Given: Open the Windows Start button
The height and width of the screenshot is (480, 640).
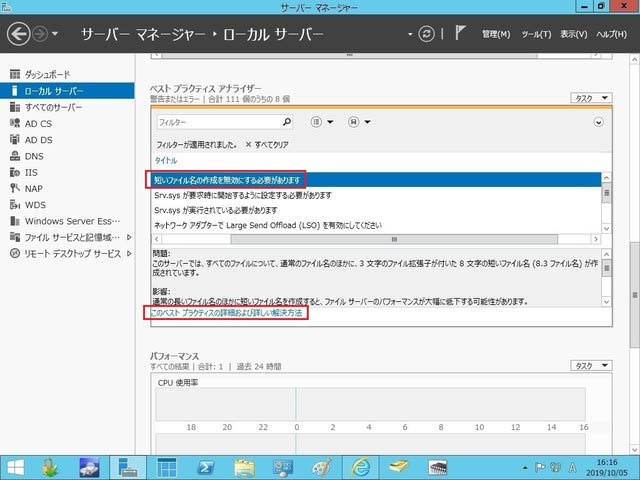Looking at the screenshot, I should 16,468.
